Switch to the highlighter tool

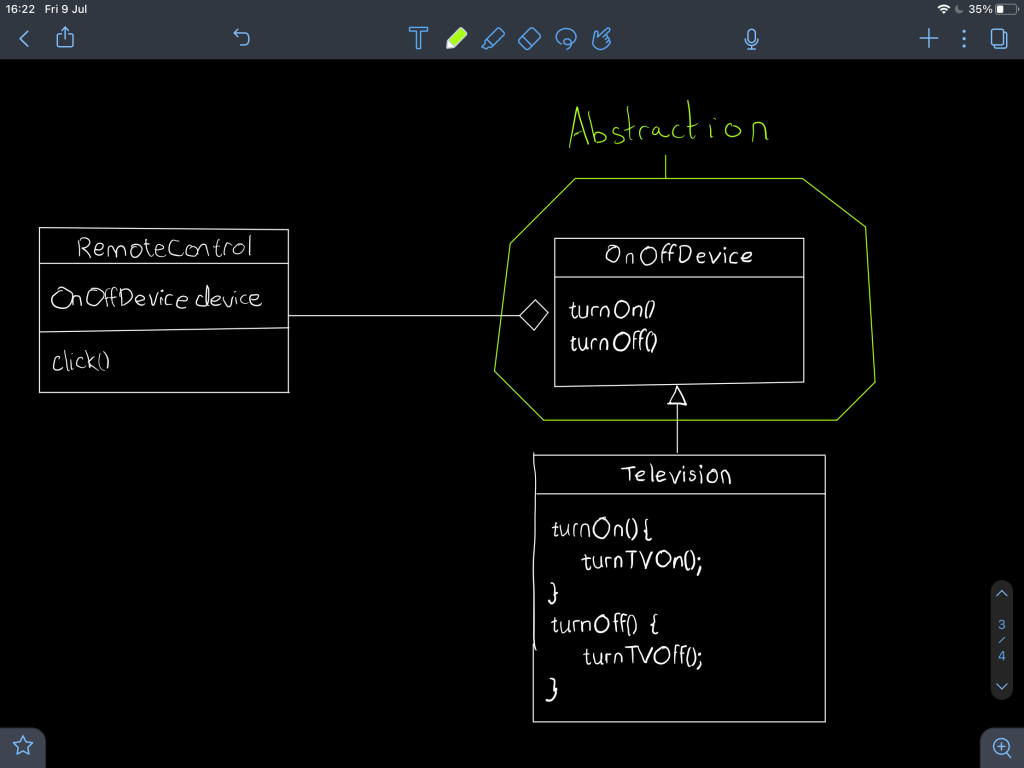tap(493, 39)
